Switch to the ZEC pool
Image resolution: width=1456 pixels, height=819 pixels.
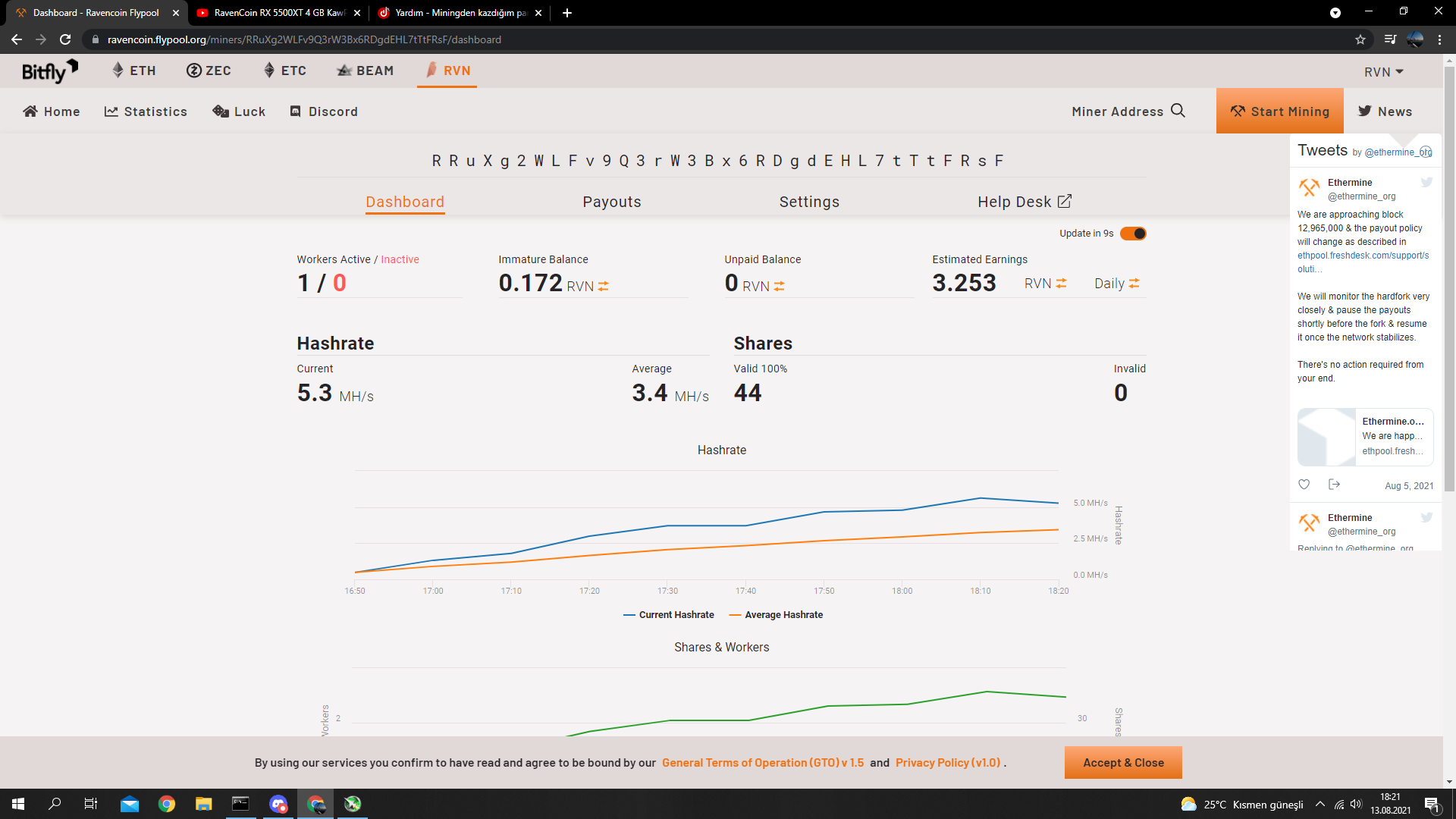(209, 71)
